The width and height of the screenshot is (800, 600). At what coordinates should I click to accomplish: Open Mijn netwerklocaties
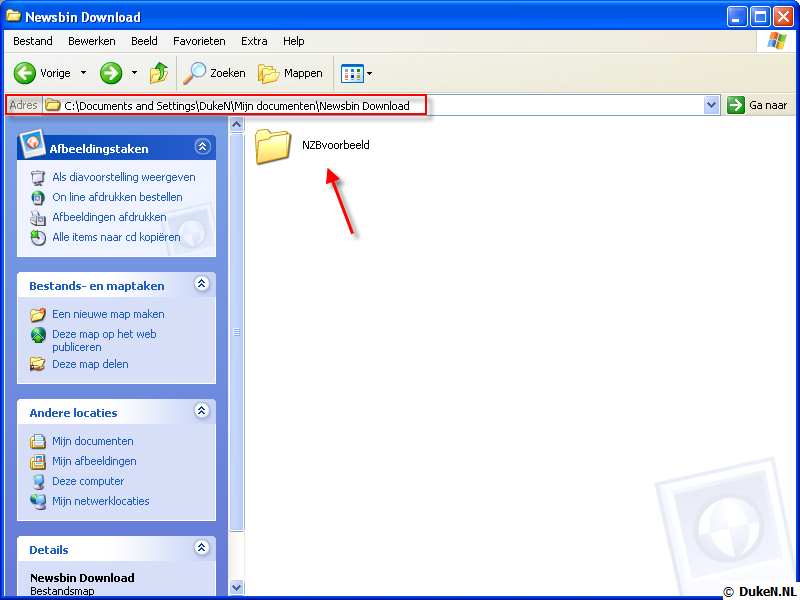[101, 501]
